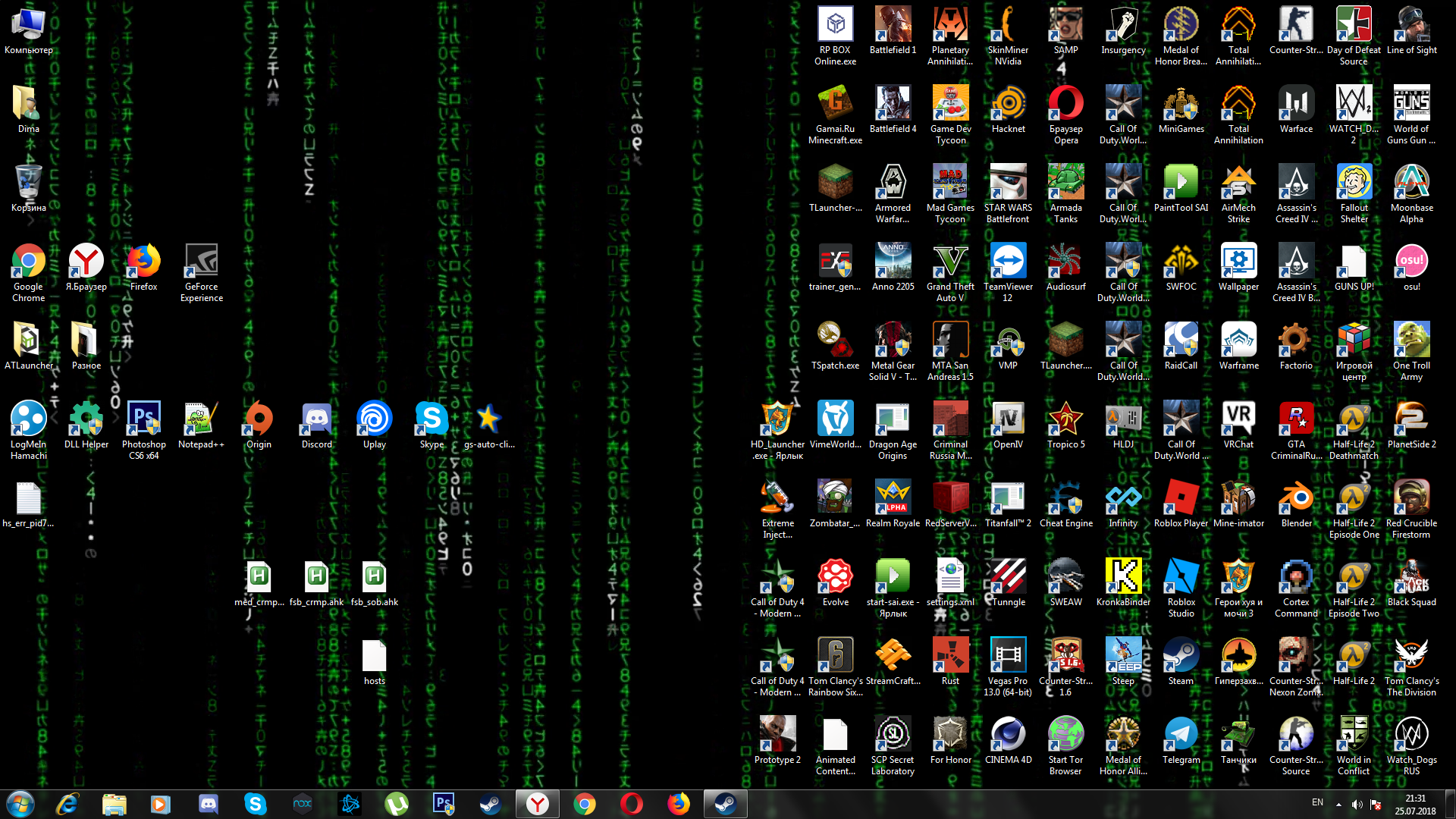Open the Fallout Shelter shortcut
Viewport: 1456px width, 819px height.
click(1354, 193)
